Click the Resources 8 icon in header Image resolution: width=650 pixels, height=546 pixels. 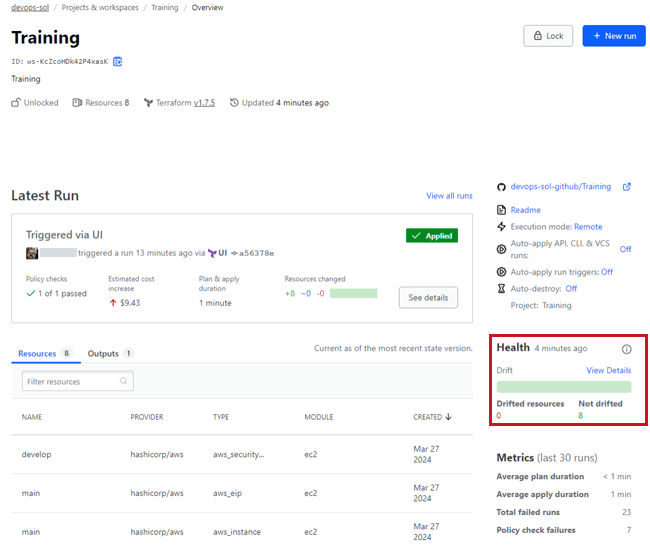click(x=77, y=102)
